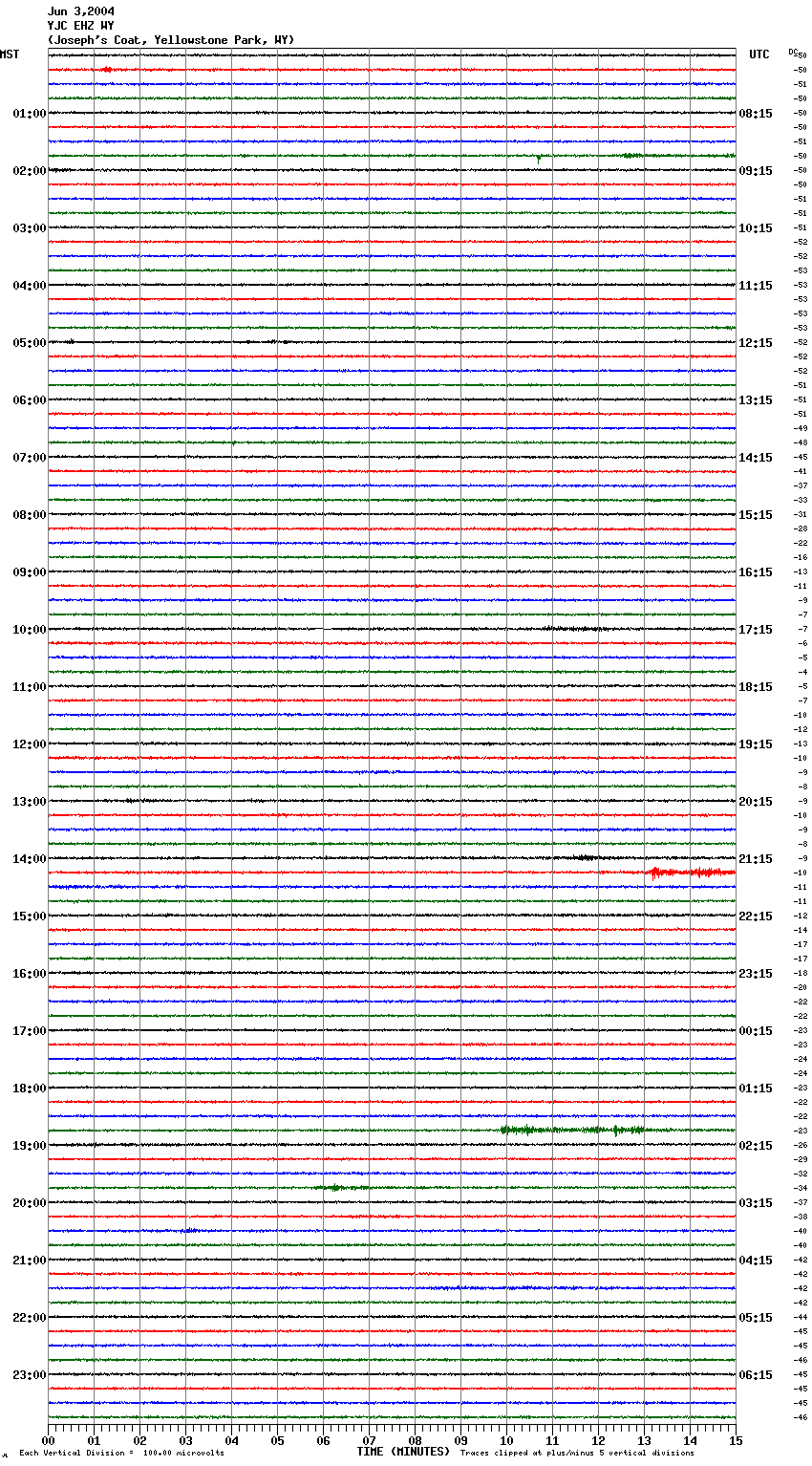Select the 05:00 MST hour label
Image resolution: width=812 pixels, height=1466 pixels.
pos(30,343)
